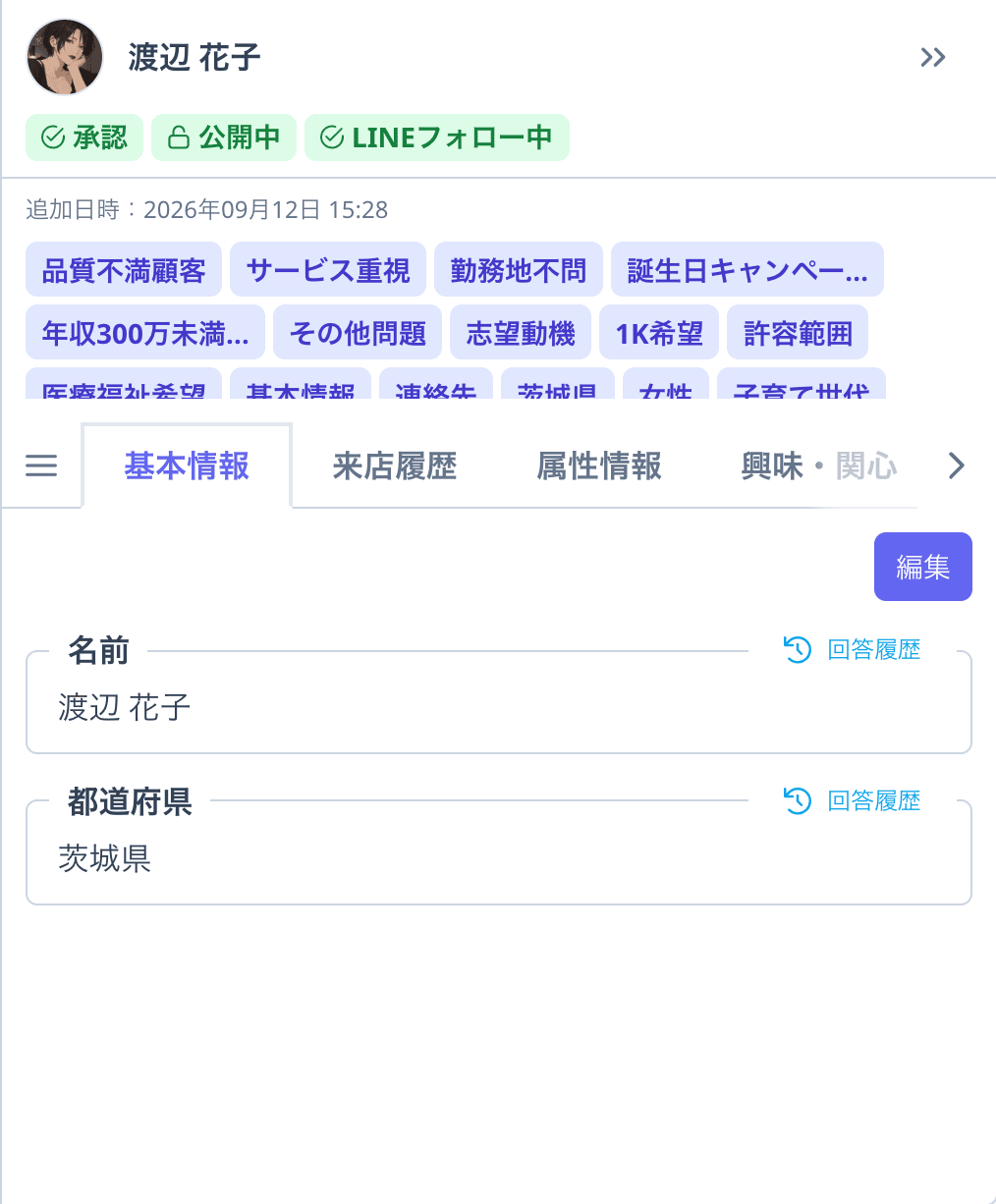Click 渡辺 花子 profile avatar

pos(65,57)
